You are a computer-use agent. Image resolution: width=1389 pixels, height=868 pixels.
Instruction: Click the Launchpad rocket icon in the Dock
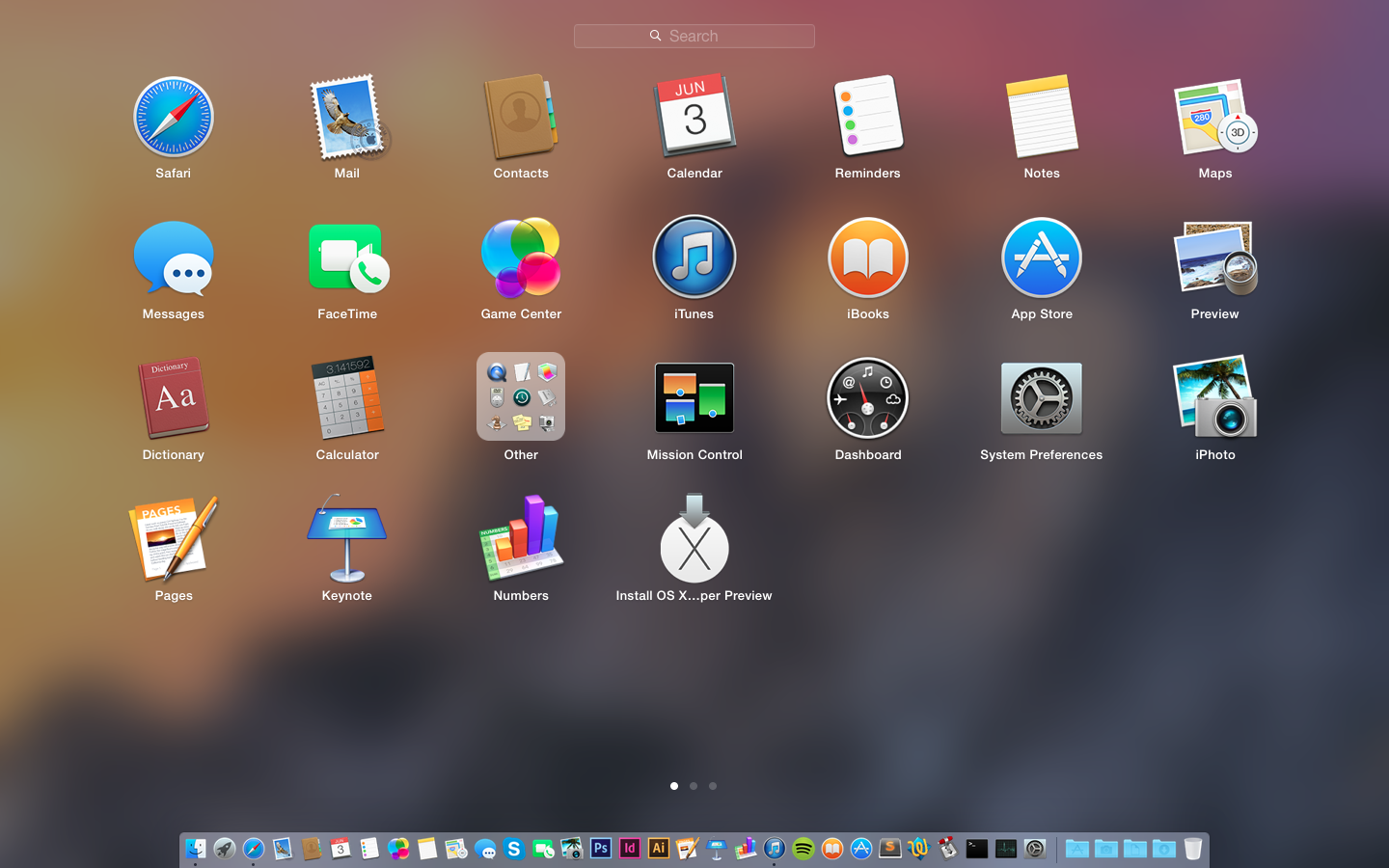[x=225, y=849]
